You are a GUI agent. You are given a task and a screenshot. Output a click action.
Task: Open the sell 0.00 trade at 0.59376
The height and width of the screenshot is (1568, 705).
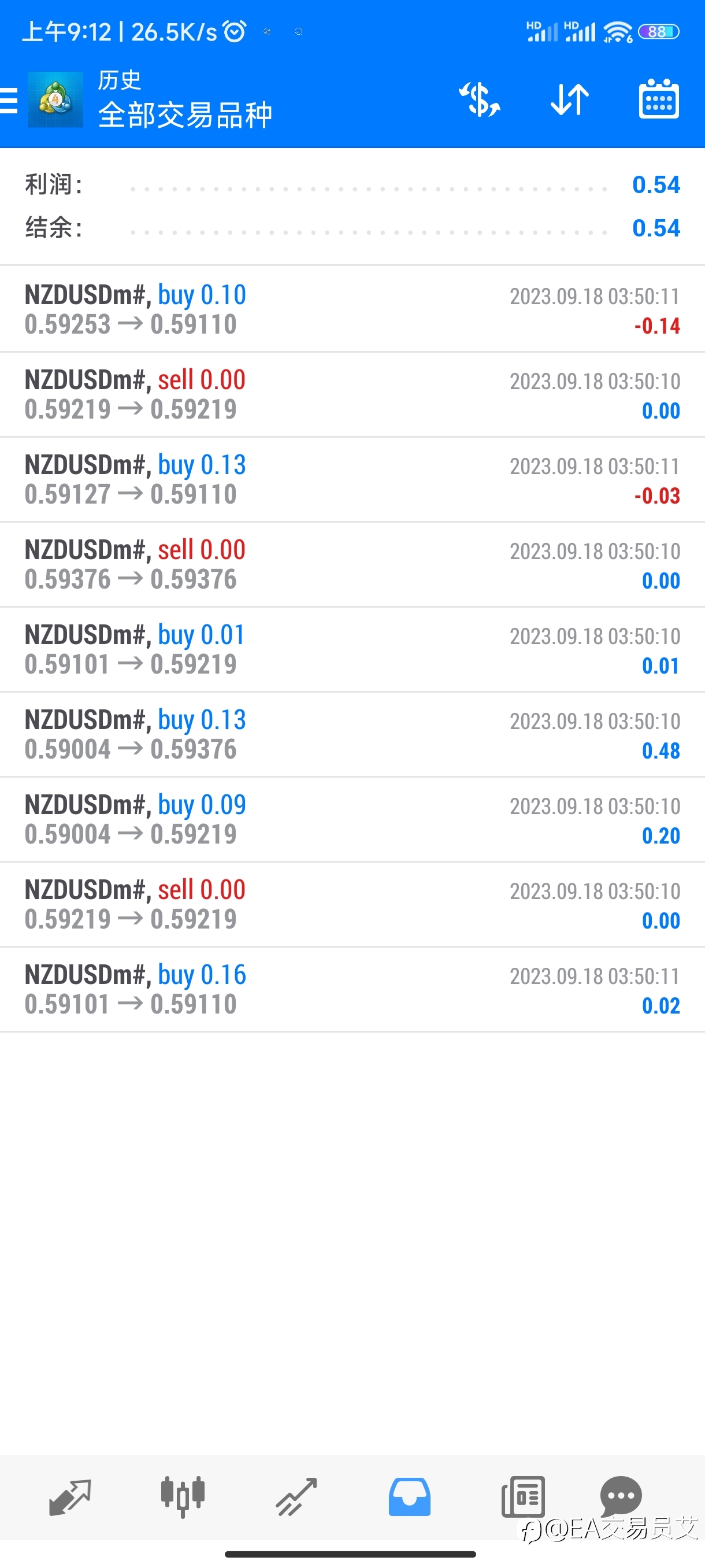point(353,564)
